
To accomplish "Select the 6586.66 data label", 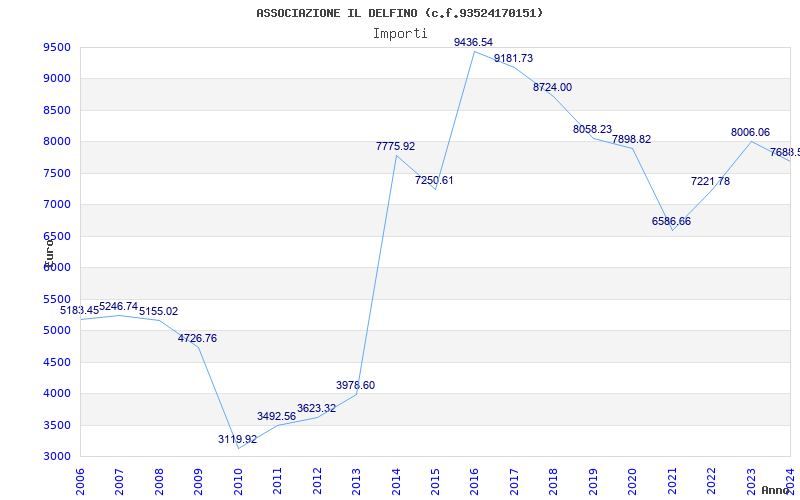I will 671,221.
